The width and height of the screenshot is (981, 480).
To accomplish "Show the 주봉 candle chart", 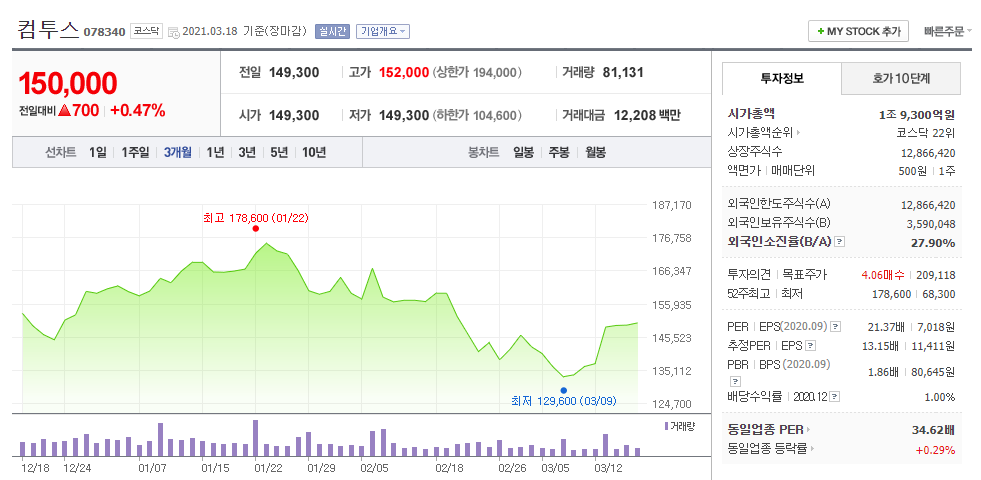I will [559, 152].
